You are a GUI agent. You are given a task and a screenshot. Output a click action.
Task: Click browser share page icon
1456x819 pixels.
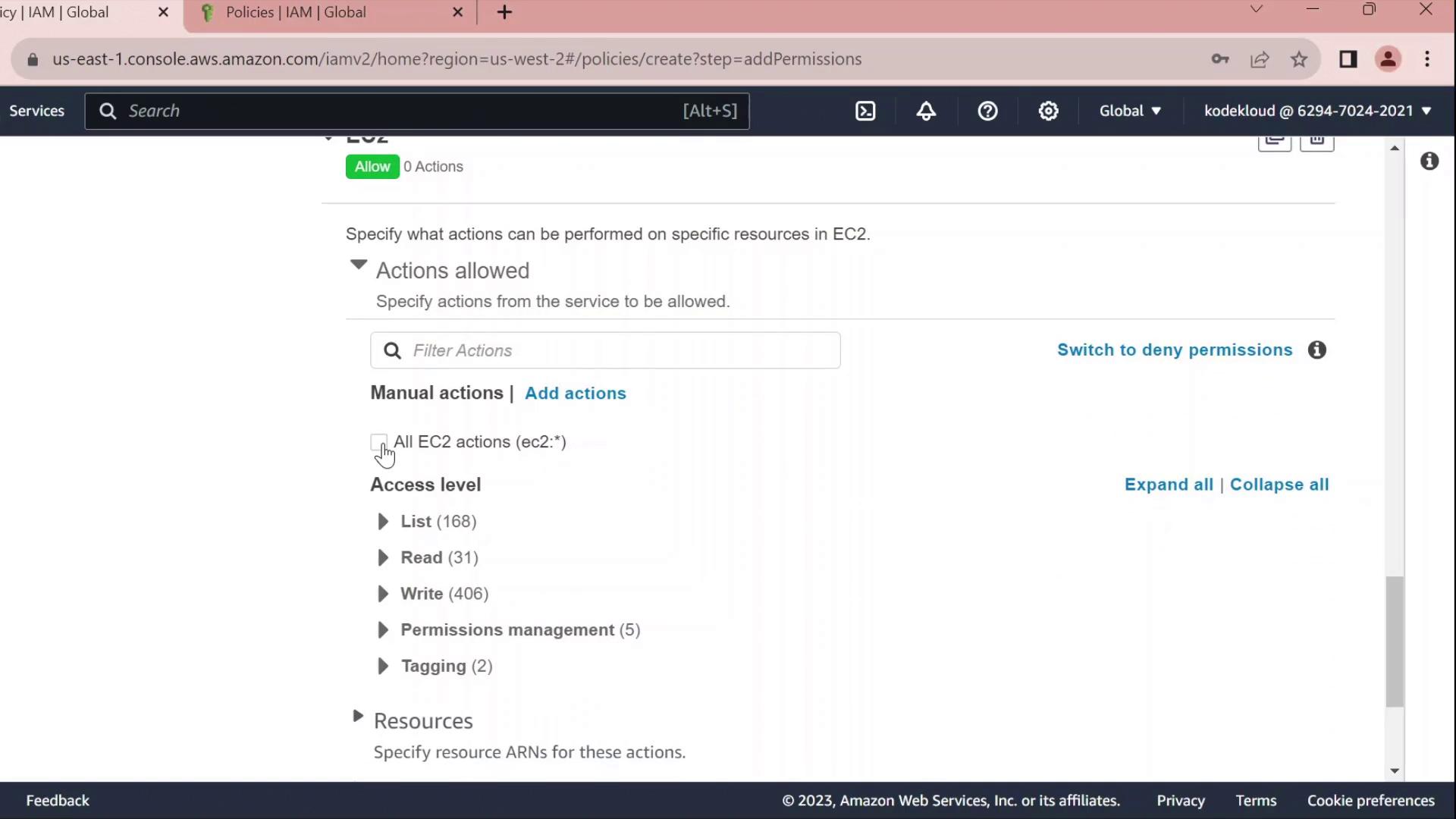click(x=1260, y=59)
